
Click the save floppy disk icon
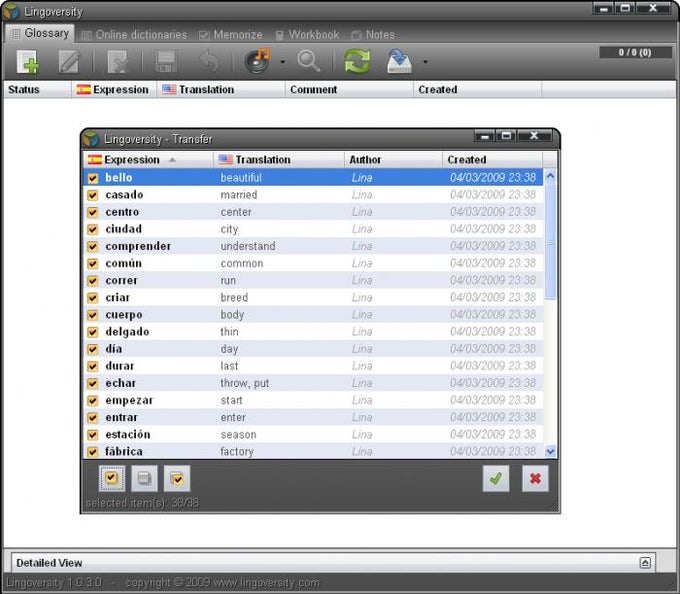(x=166, y=62)
